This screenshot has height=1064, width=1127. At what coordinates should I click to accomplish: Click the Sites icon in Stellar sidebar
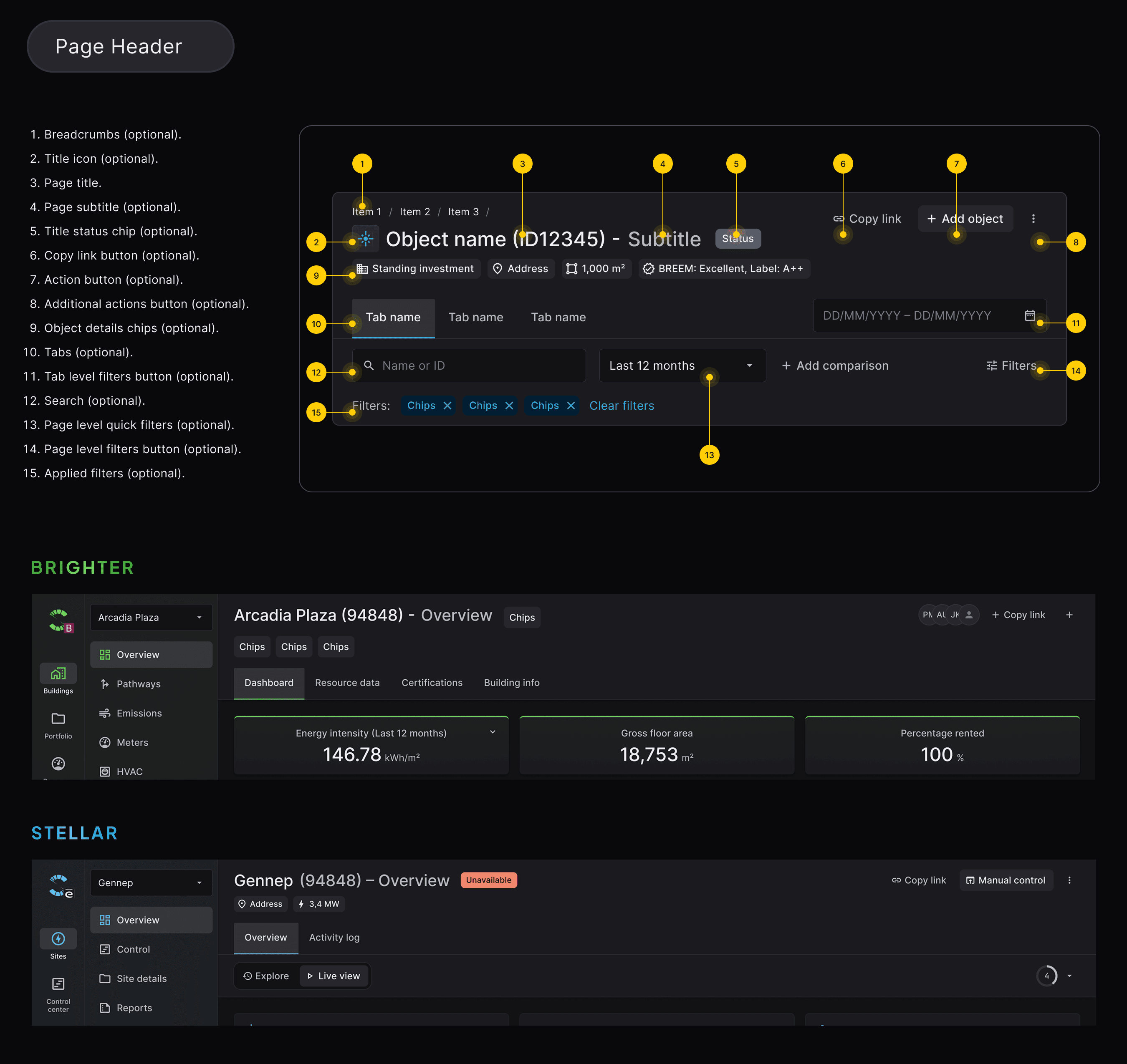pos(58,939)
